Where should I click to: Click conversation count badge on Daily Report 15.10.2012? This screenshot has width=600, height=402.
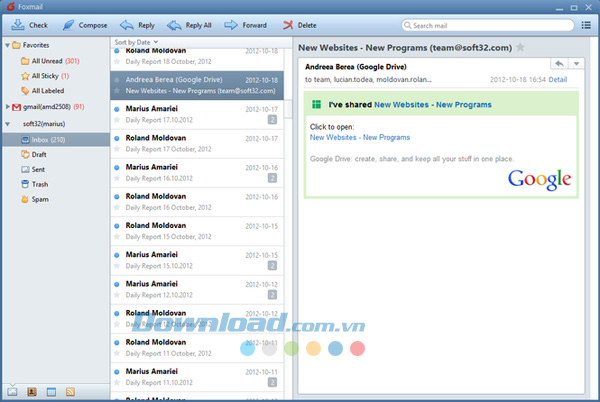point(272,265)
